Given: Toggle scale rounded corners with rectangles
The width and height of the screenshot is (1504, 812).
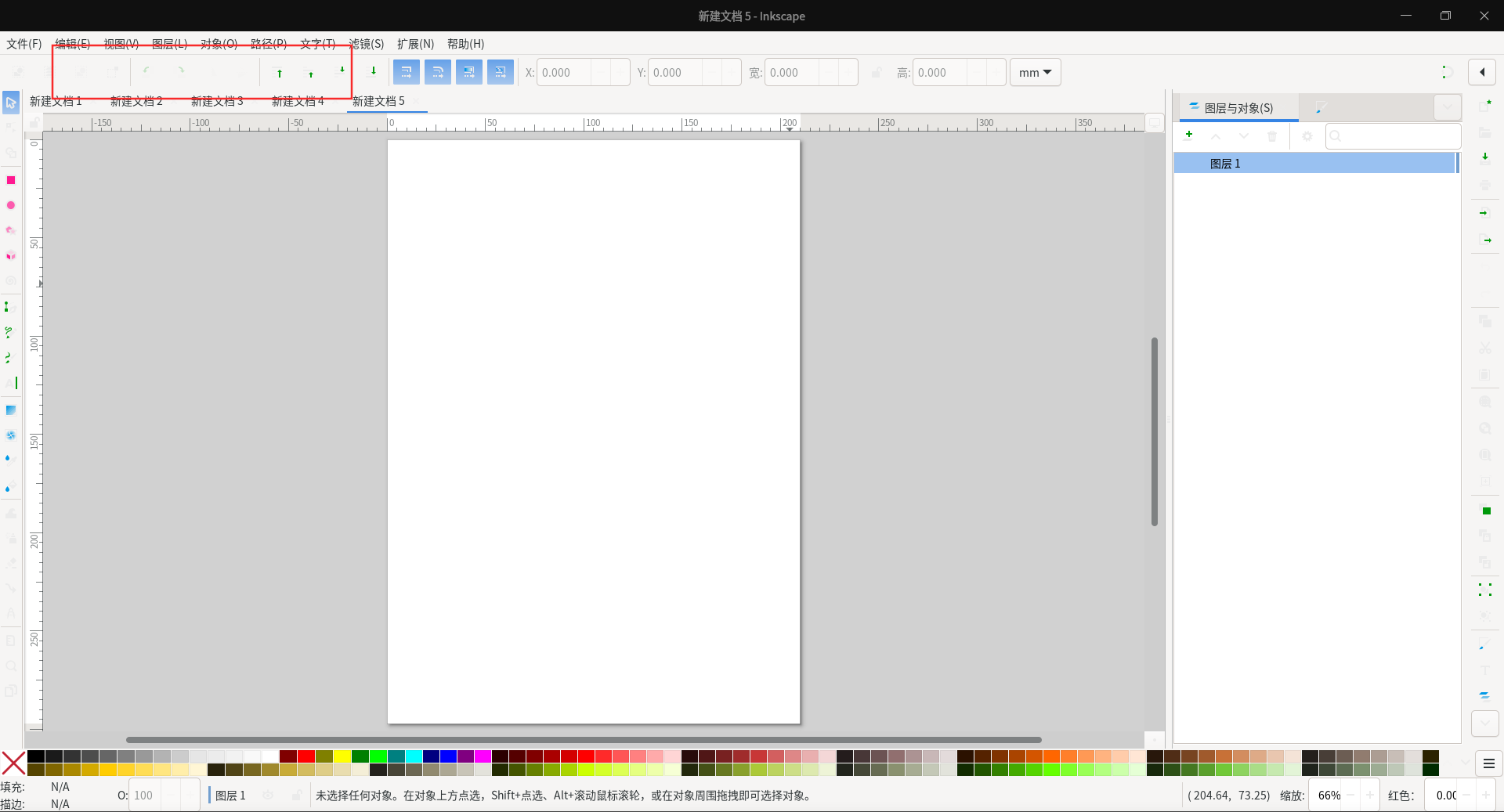Looking at the screenshot, I should click(438, 72).
